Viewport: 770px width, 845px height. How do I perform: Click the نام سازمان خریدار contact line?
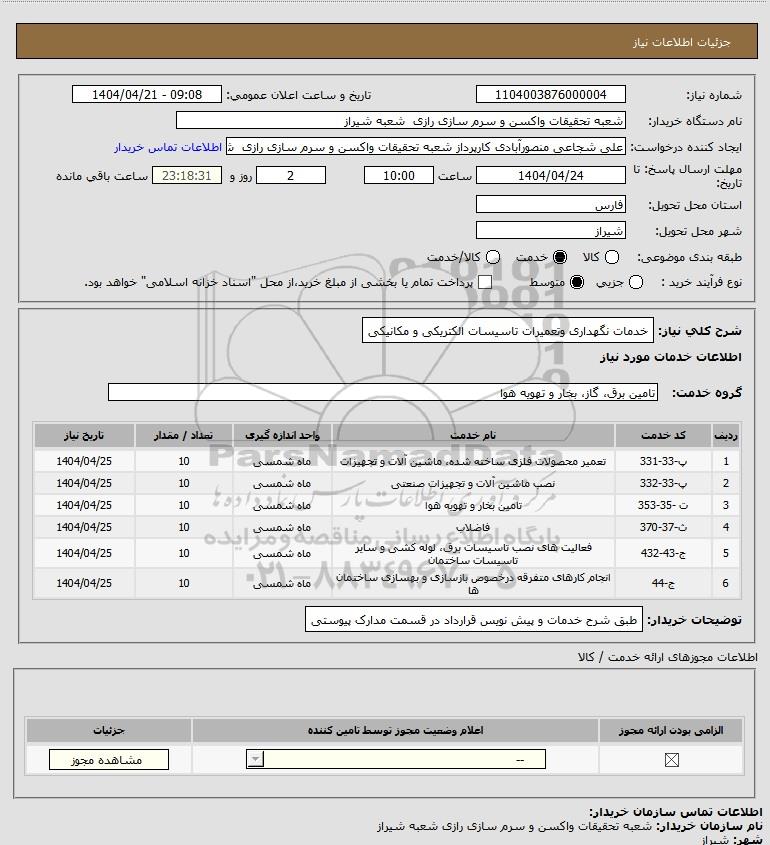coord(570,826)
